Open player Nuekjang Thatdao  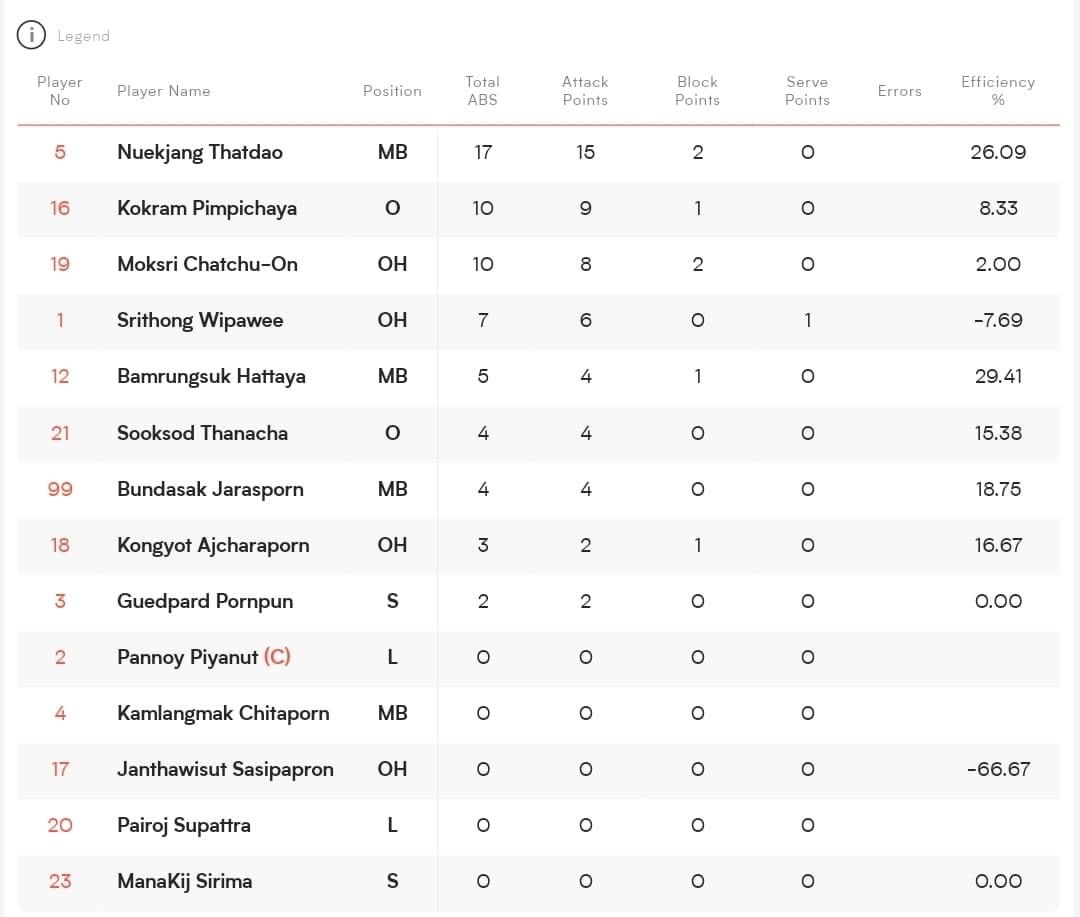point(200,152)
